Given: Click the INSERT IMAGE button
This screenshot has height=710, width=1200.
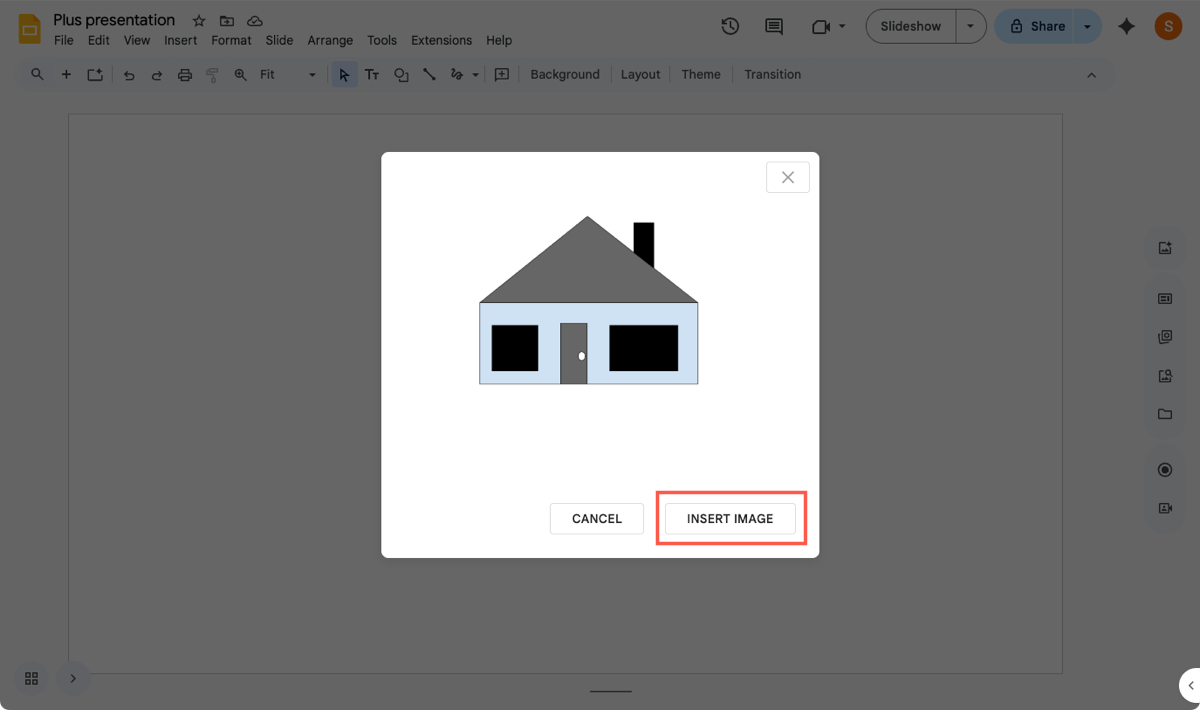Looking at the screenshot, I should (730, 519).
